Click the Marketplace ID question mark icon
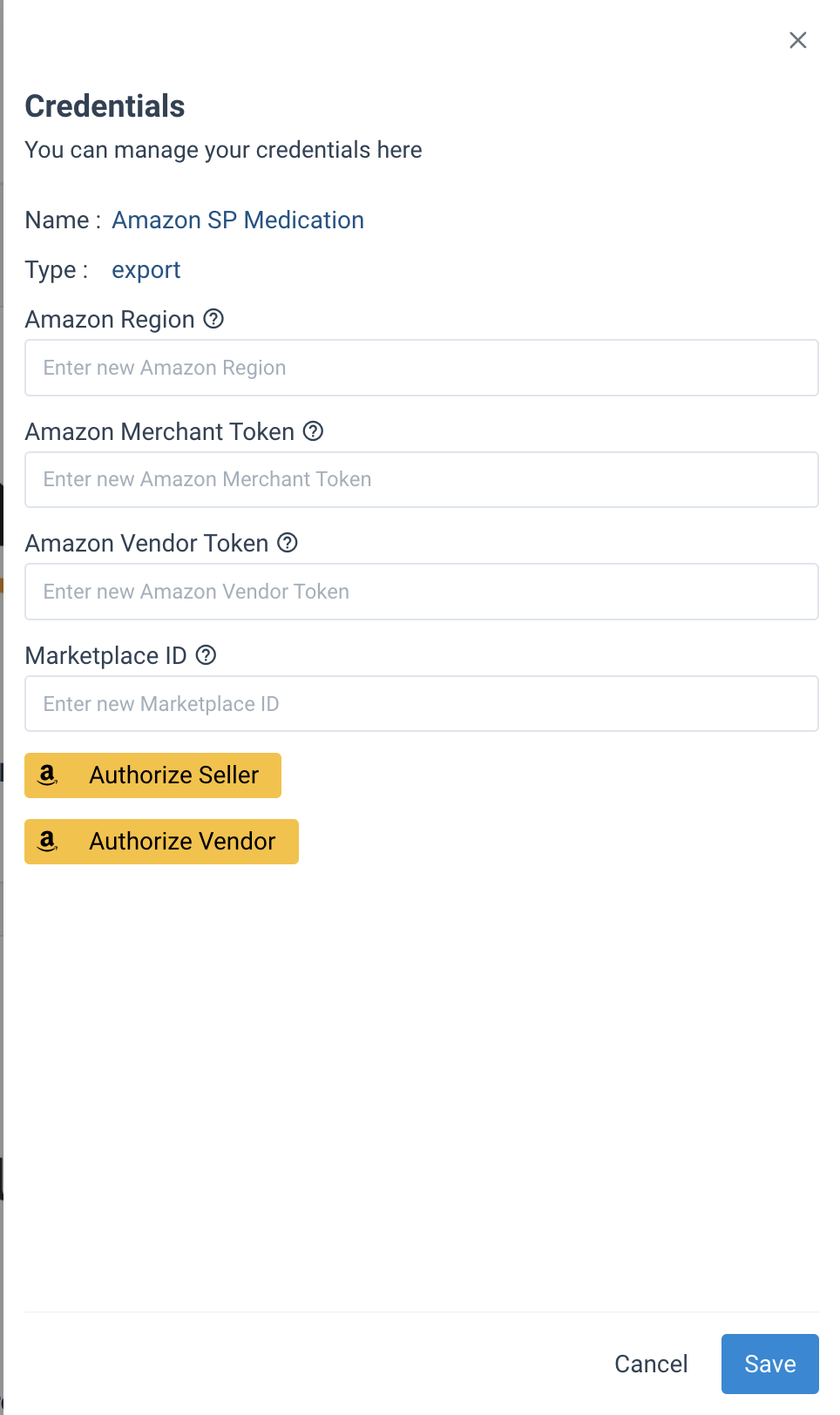Image resolution: width=840 pixels, height=1415 pixels. pos(206,655)
